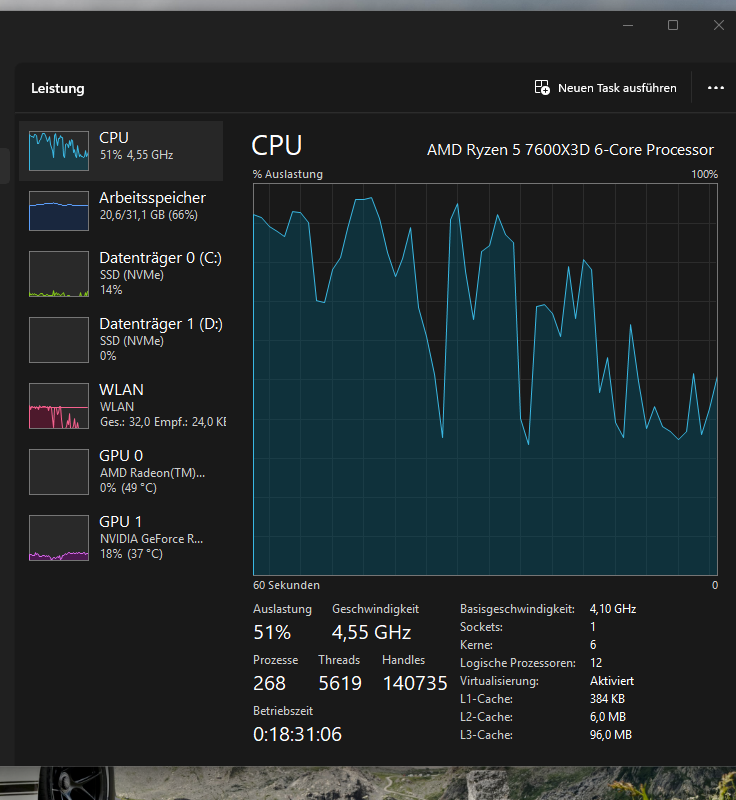The width and height of the screenshot is (736, 800).
Task: Click the Prozesse count 268
Action: (x=269, y=683)
